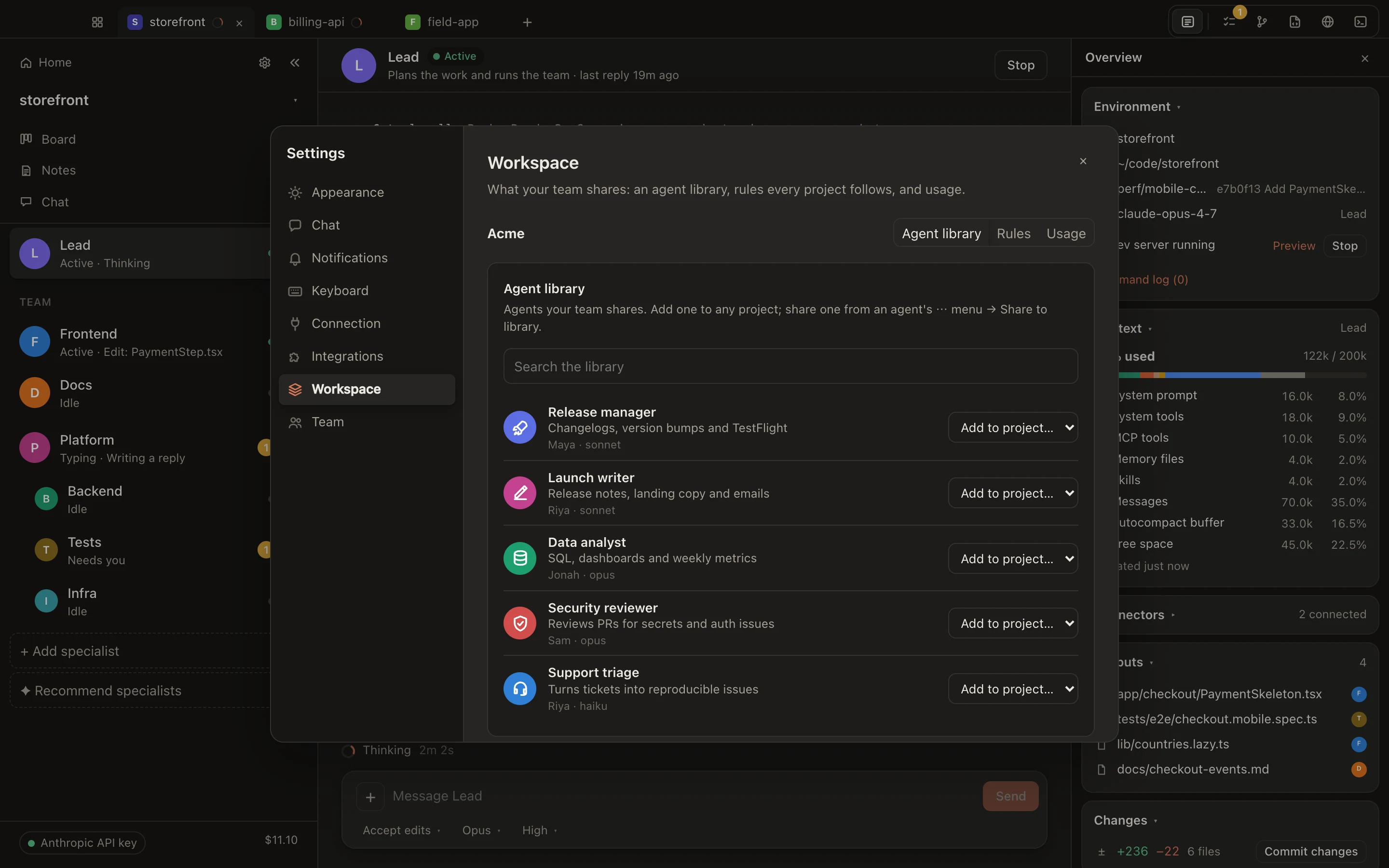Open the Opus model selector dropdown
The height and width of the screenshot is (868, 1389).
[481, 830]
